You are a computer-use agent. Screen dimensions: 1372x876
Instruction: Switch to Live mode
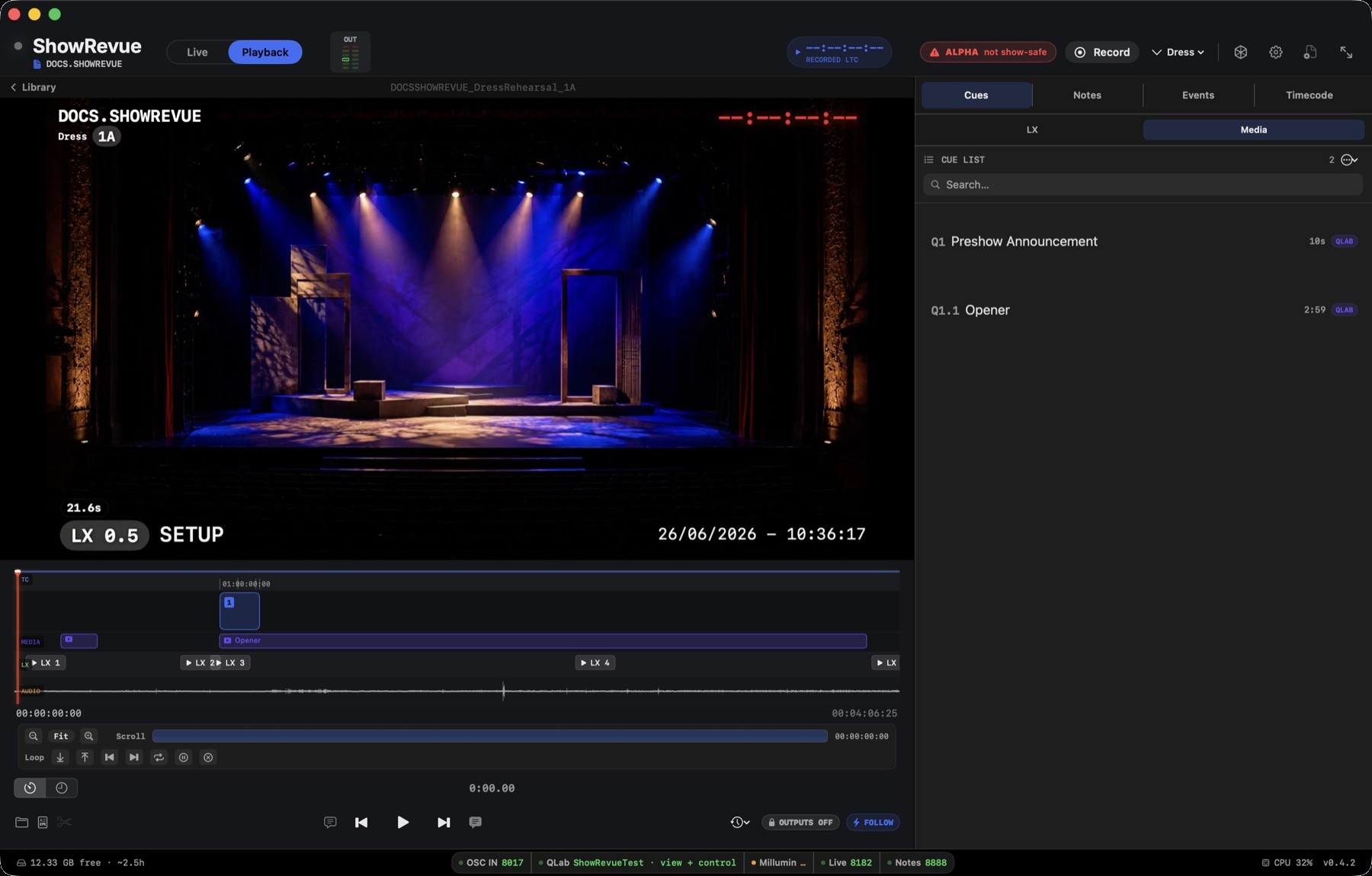pyautogui.click(x=197, y=52)
